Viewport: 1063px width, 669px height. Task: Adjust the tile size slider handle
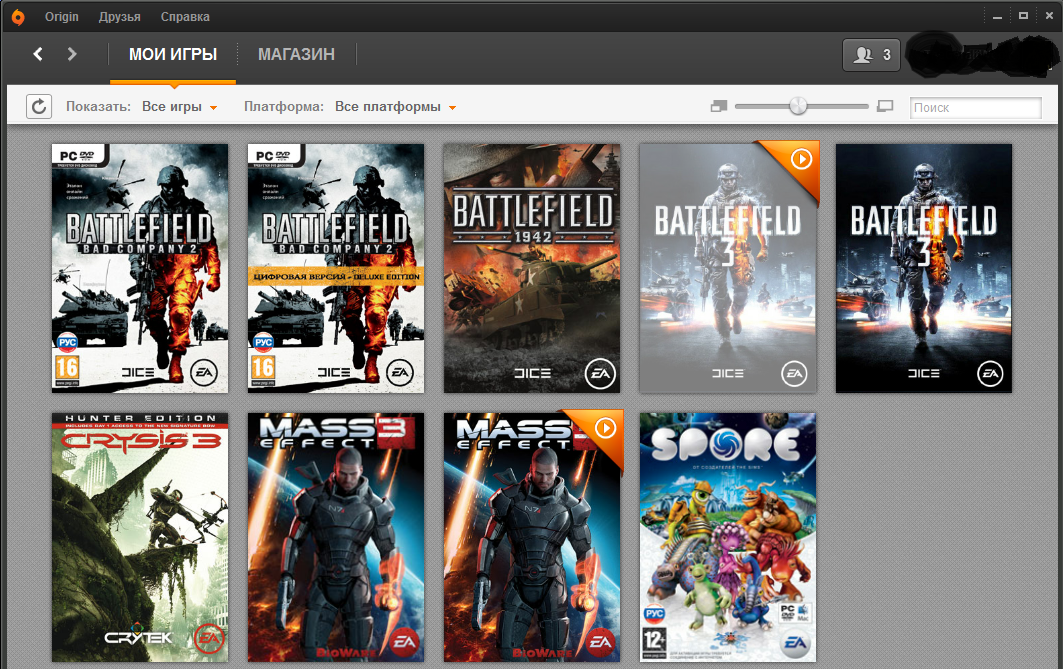(799, 106)
